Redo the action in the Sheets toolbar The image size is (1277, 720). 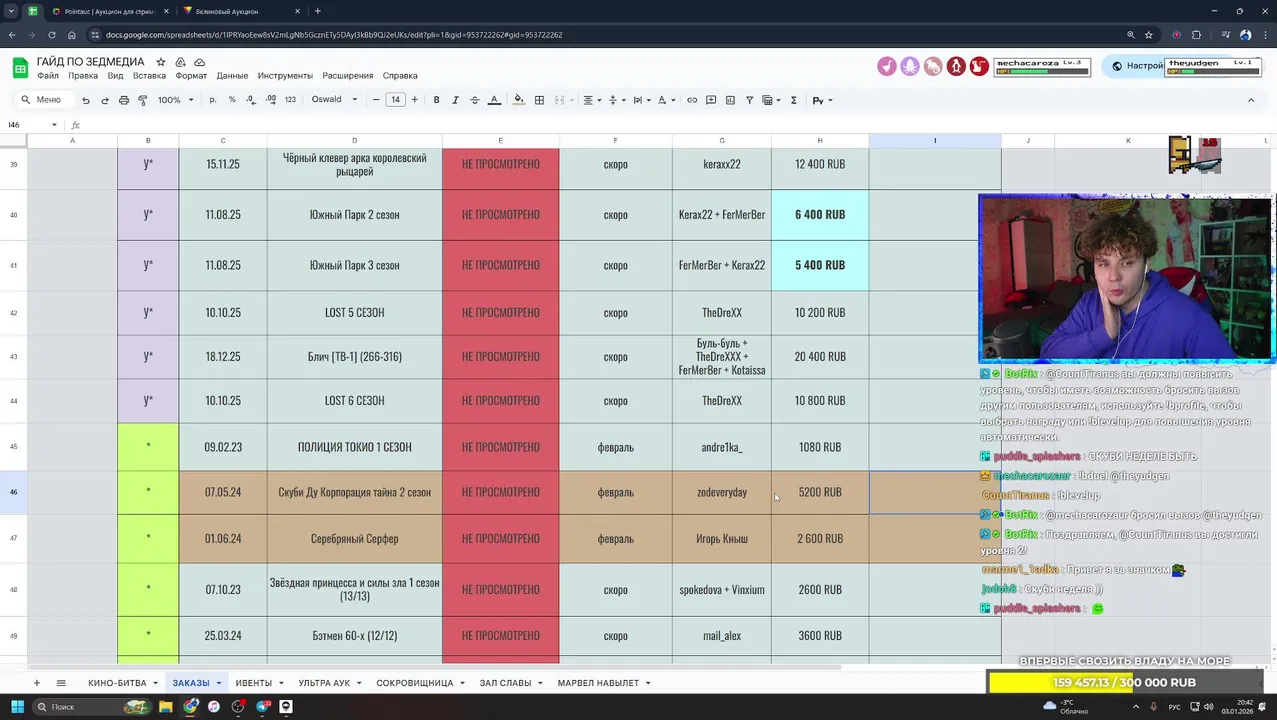(x=104, y=100)
